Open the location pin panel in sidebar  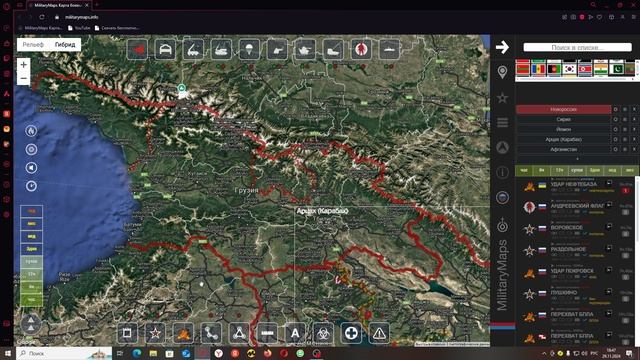(x=502, y=72)
